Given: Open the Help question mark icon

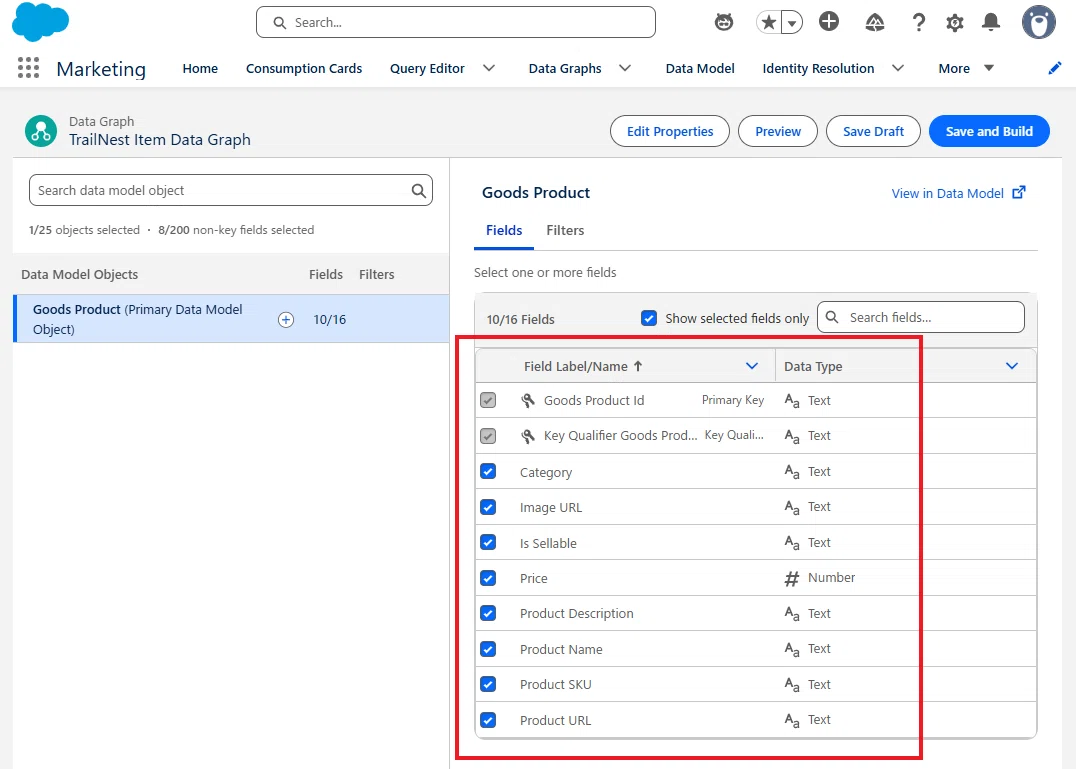Looking at the screenshot, I should [918, 23].
